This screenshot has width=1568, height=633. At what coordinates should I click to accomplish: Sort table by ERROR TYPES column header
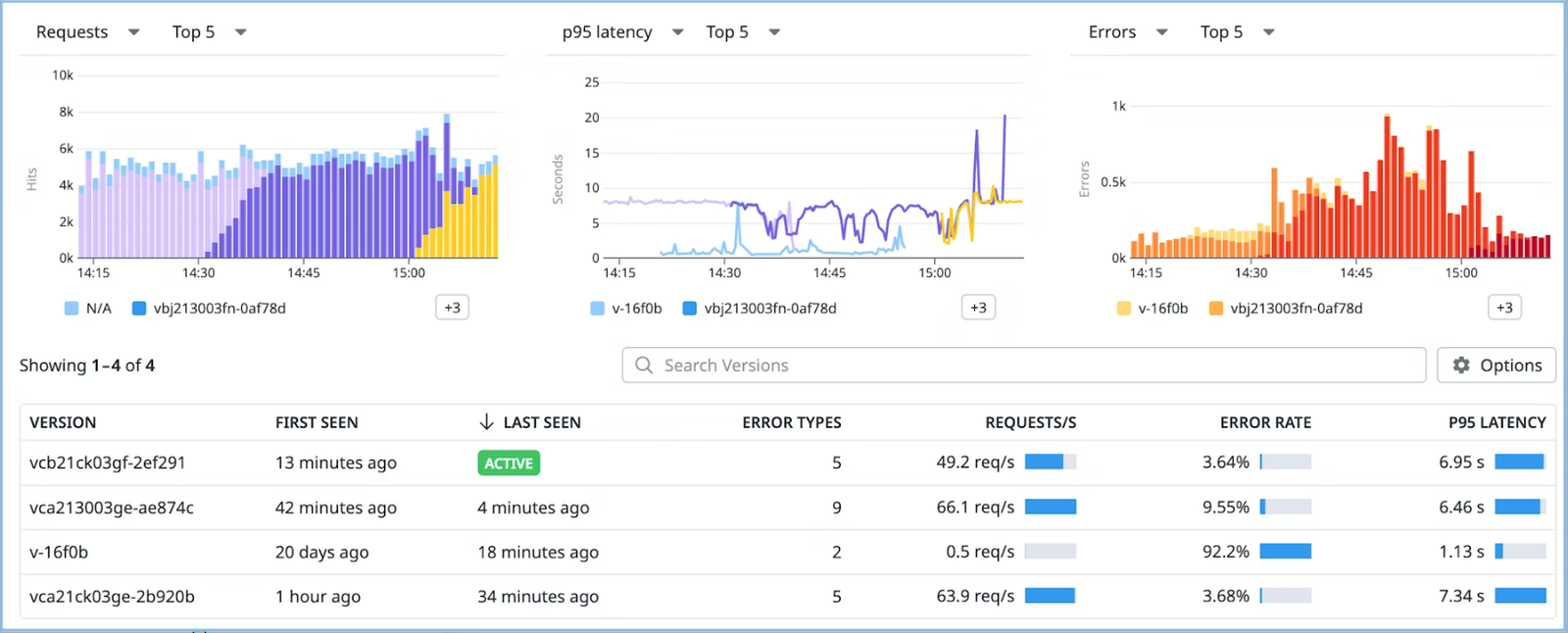pyautogui.click(x=792, y=423)
